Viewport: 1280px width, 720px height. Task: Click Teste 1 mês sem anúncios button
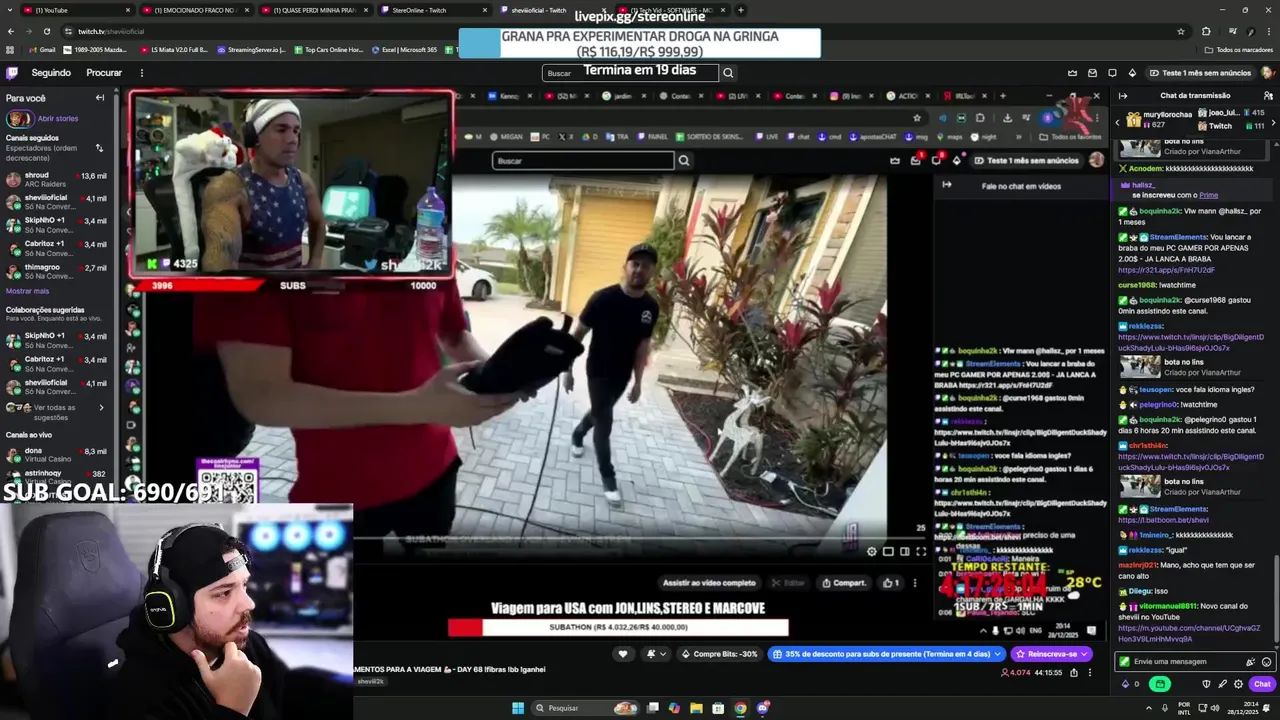(x=1200, y=73)
